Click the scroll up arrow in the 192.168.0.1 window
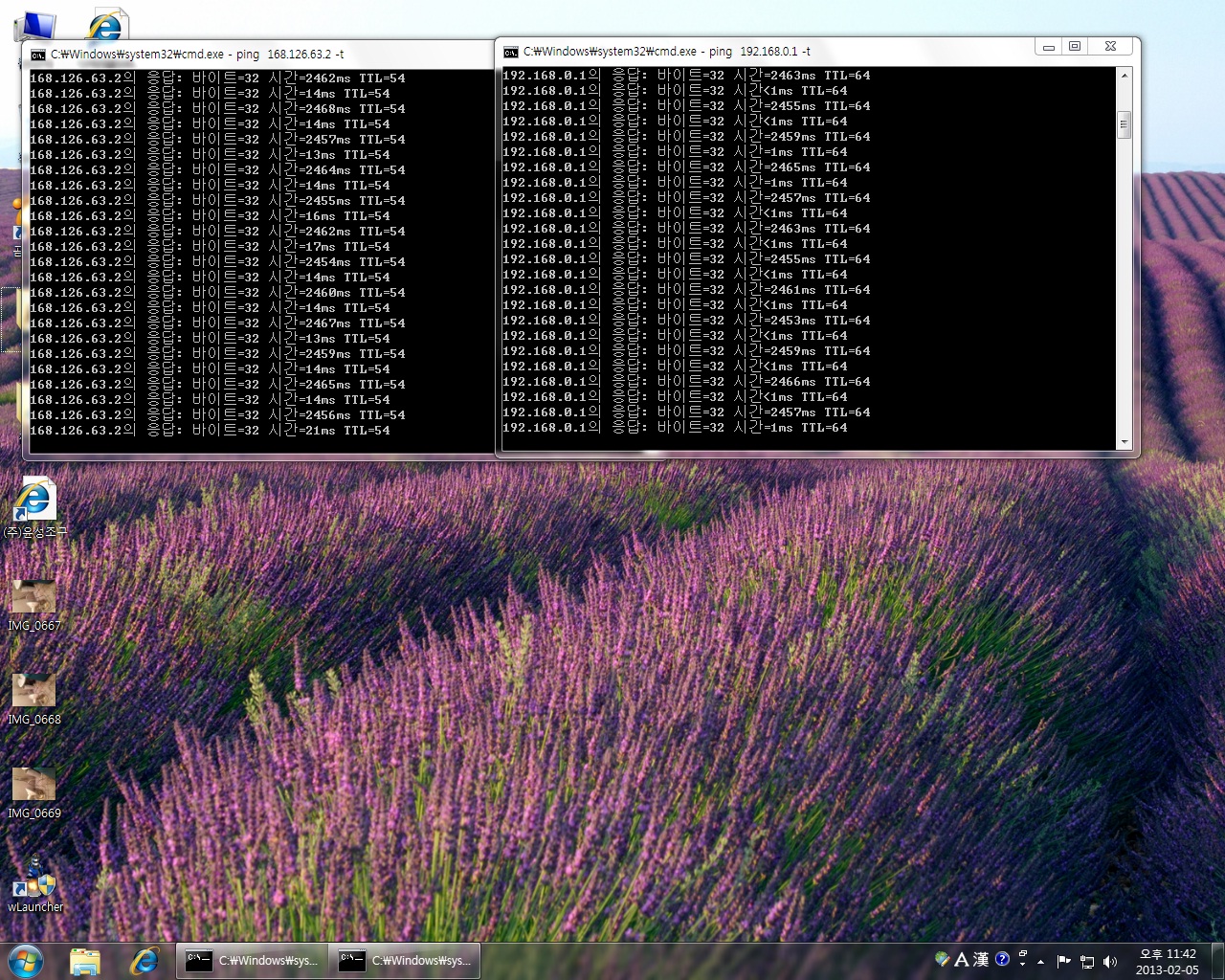 [1125, 75]
